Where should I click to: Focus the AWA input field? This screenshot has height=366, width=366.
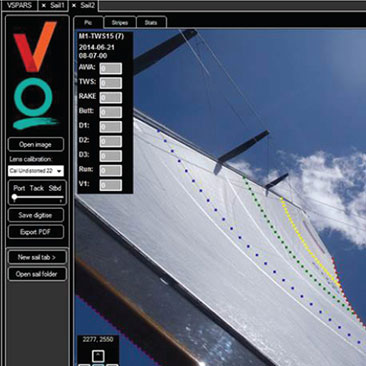coord(111,69)
